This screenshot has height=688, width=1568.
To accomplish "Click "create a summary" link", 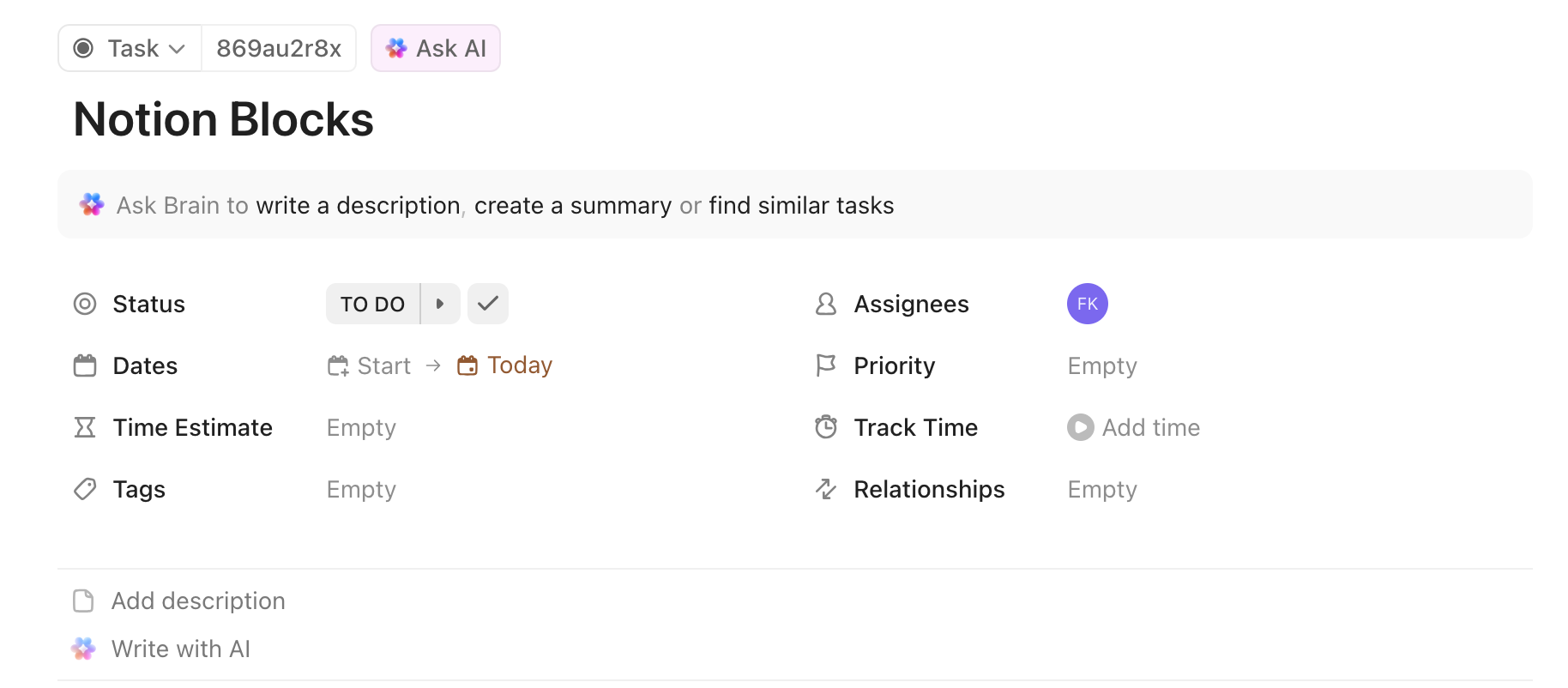I will 572,206.
